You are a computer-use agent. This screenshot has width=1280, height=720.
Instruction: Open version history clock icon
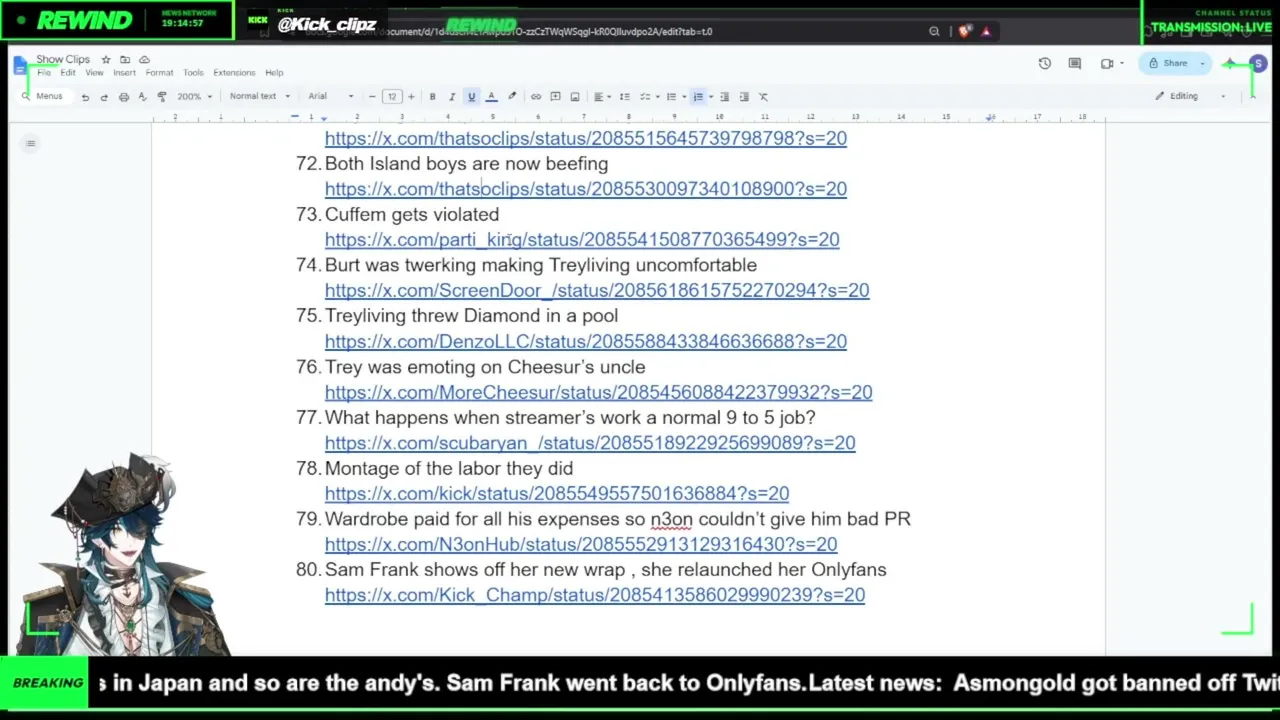[x=1045, y=64]
